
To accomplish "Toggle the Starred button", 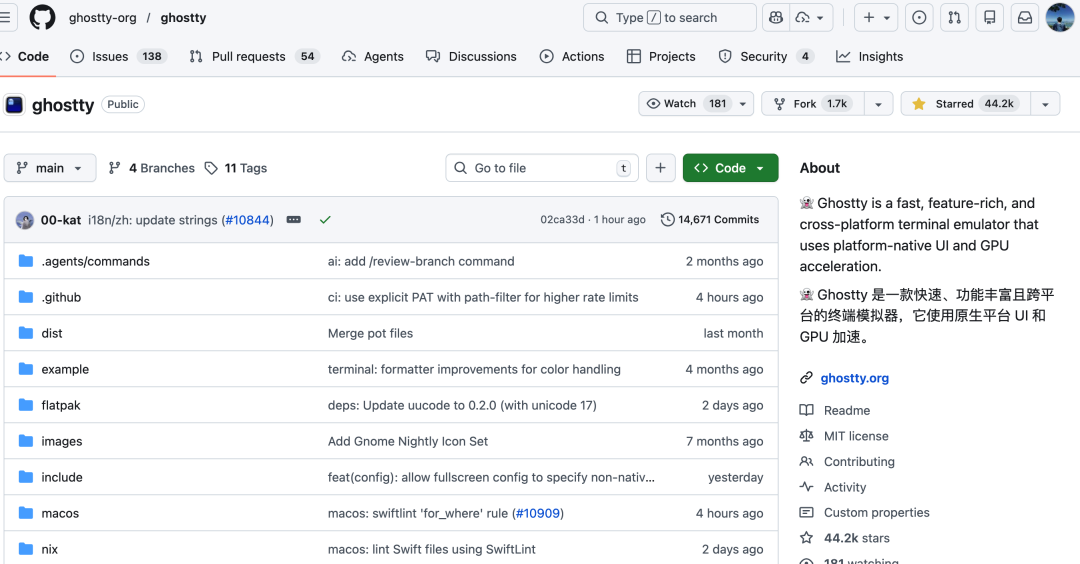I will [966, 104].
